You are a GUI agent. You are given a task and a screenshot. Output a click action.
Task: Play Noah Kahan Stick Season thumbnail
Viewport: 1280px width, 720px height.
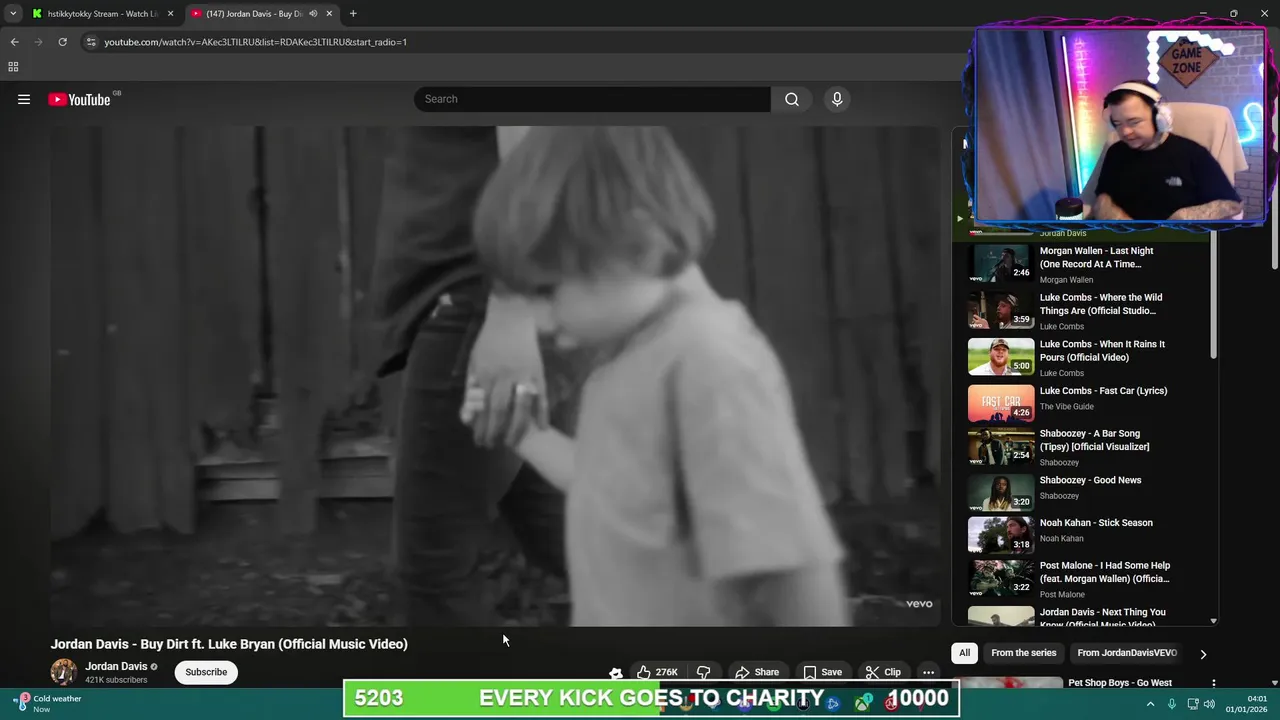pyautogui.click(x=1001, y=535)
